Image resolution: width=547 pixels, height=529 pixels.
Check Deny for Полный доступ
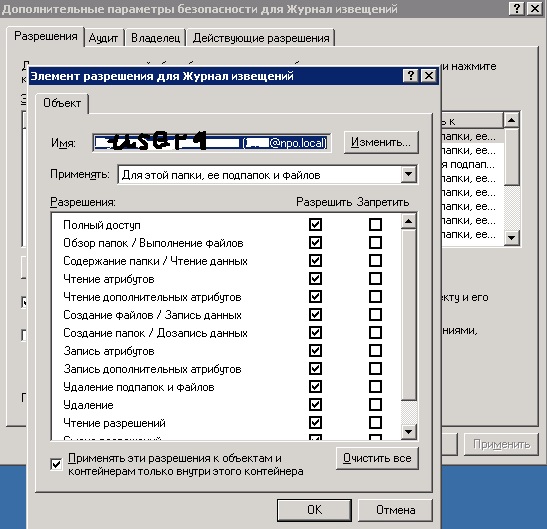coord(375,224)
